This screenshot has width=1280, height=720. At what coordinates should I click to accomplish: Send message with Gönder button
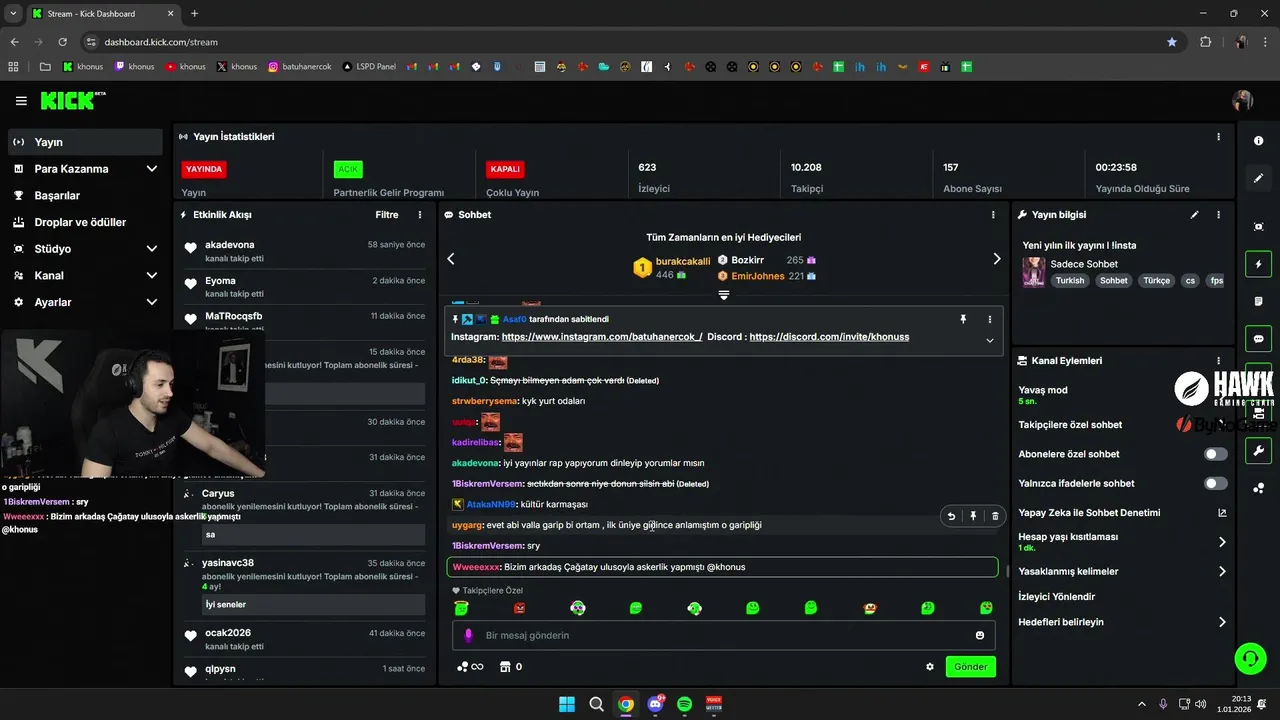970,667
